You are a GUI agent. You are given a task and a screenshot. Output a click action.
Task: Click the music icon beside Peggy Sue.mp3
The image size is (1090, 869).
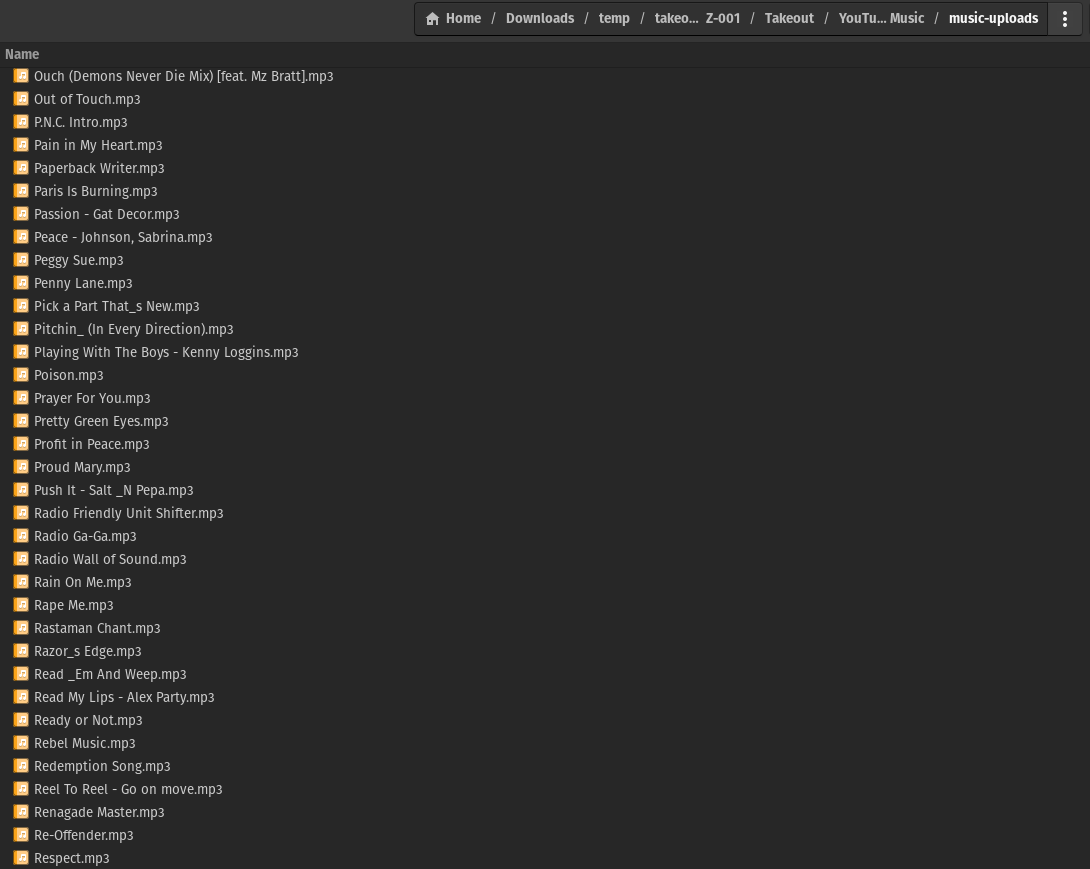(x=21, y=259)
